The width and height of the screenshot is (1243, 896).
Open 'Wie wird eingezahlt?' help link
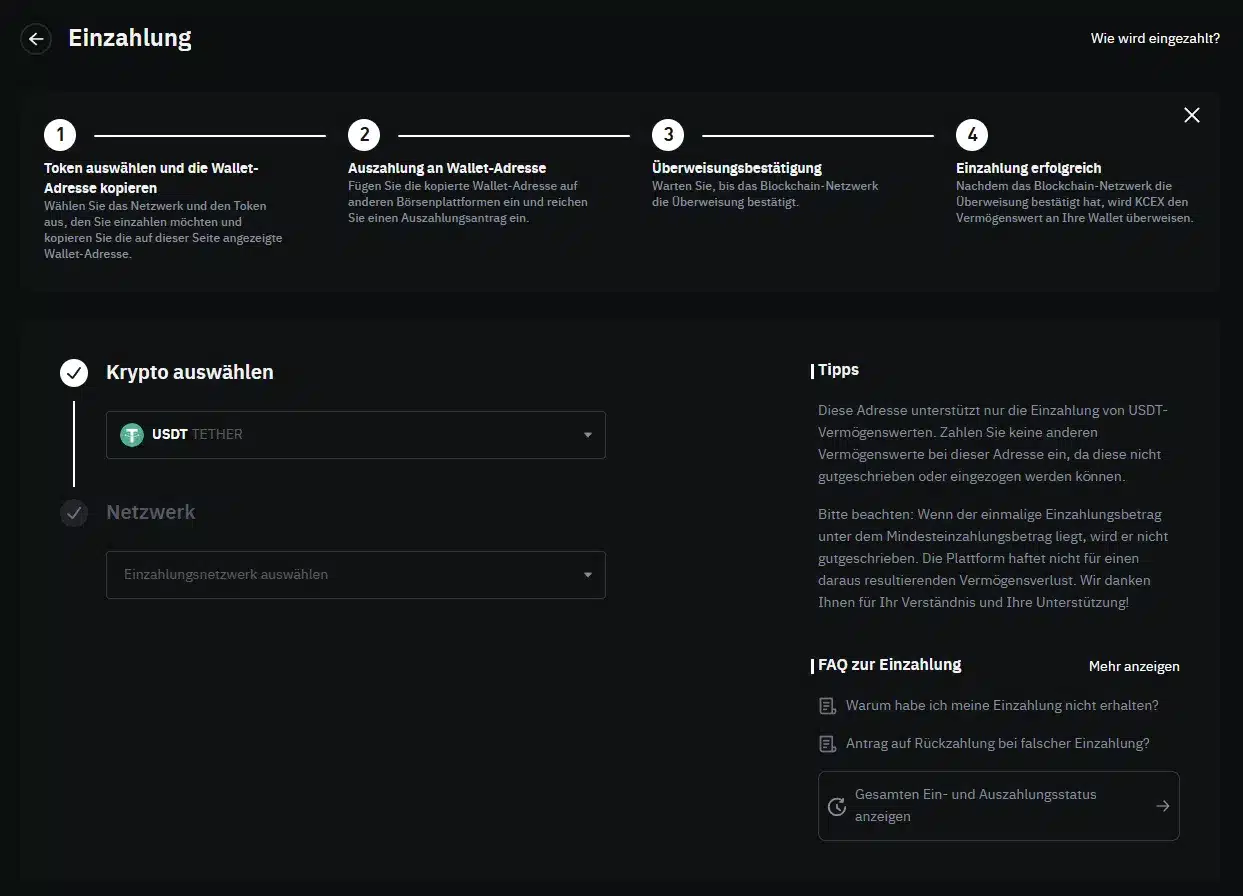(1155, 39)
